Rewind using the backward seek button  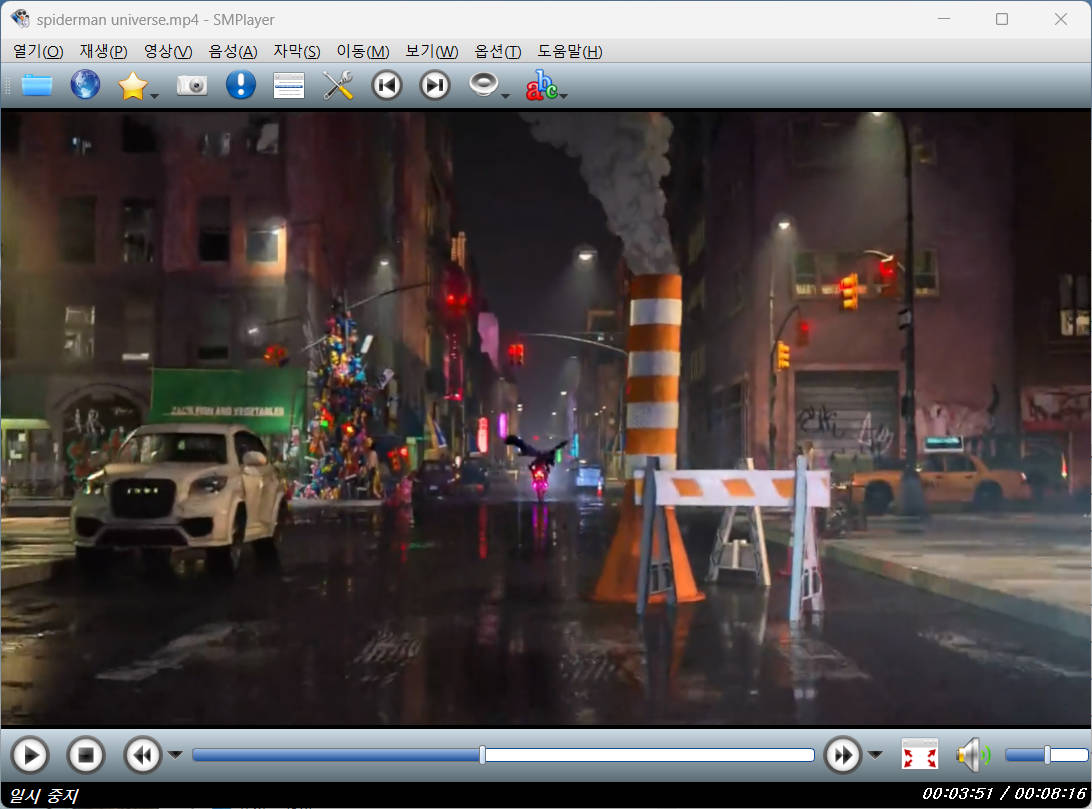point(143,755)
